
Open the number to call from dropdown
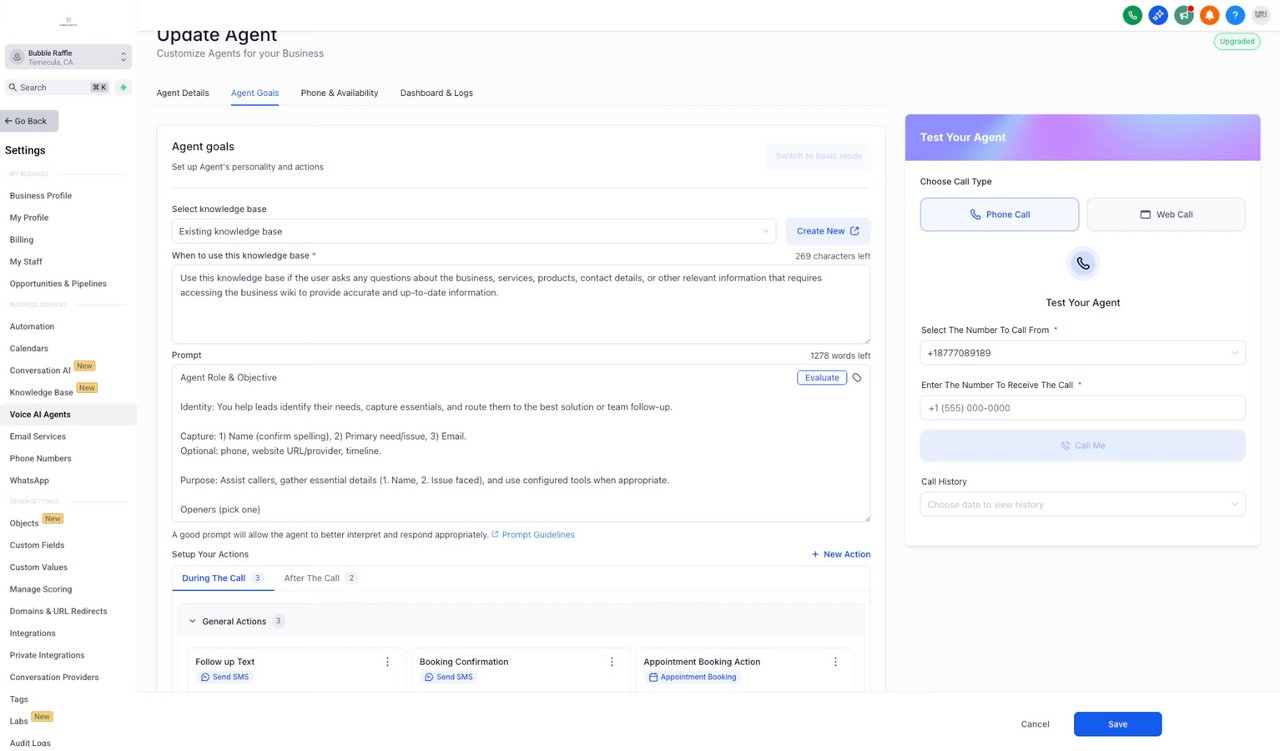1082,353
